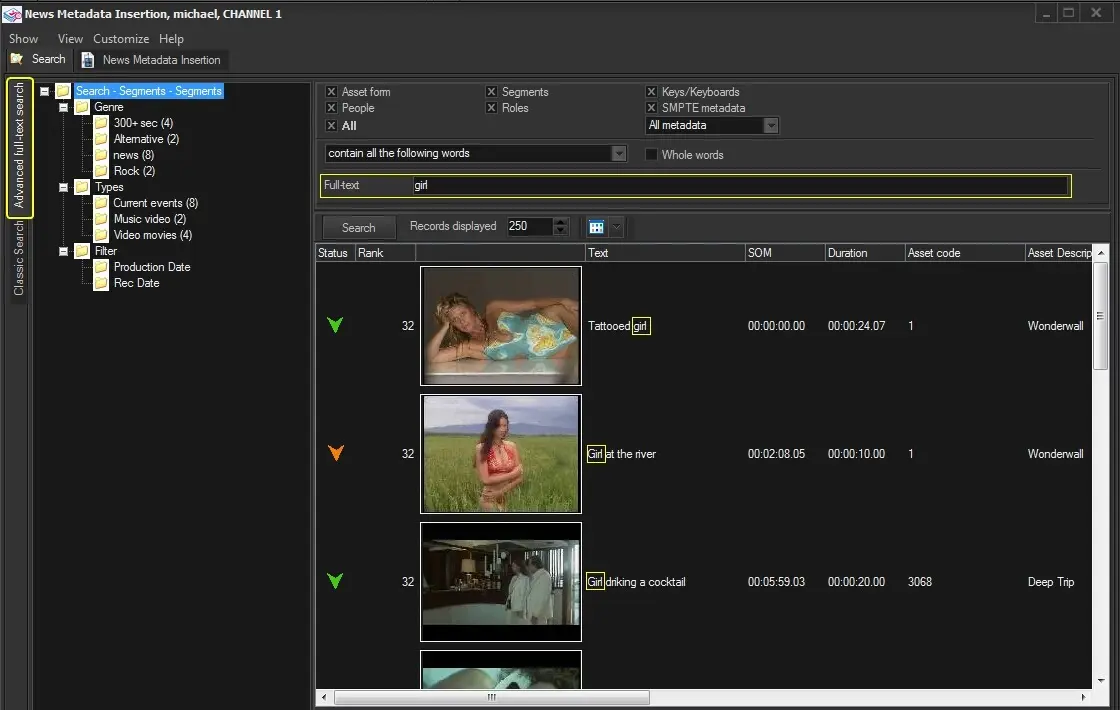The image size is (1120, 710).
Task: Click the Full-text search input field
Action: point(738,186)
